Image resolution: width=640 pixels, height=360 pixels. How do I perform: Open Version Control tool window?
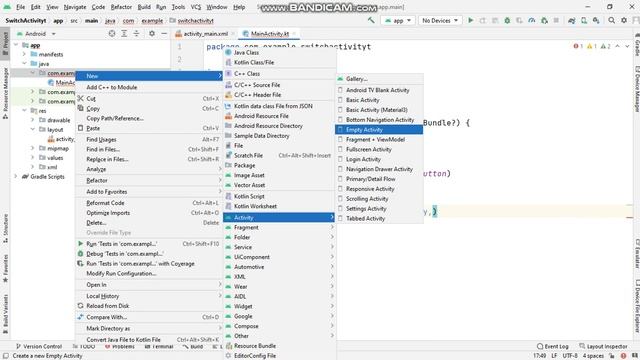coord(39,346)
